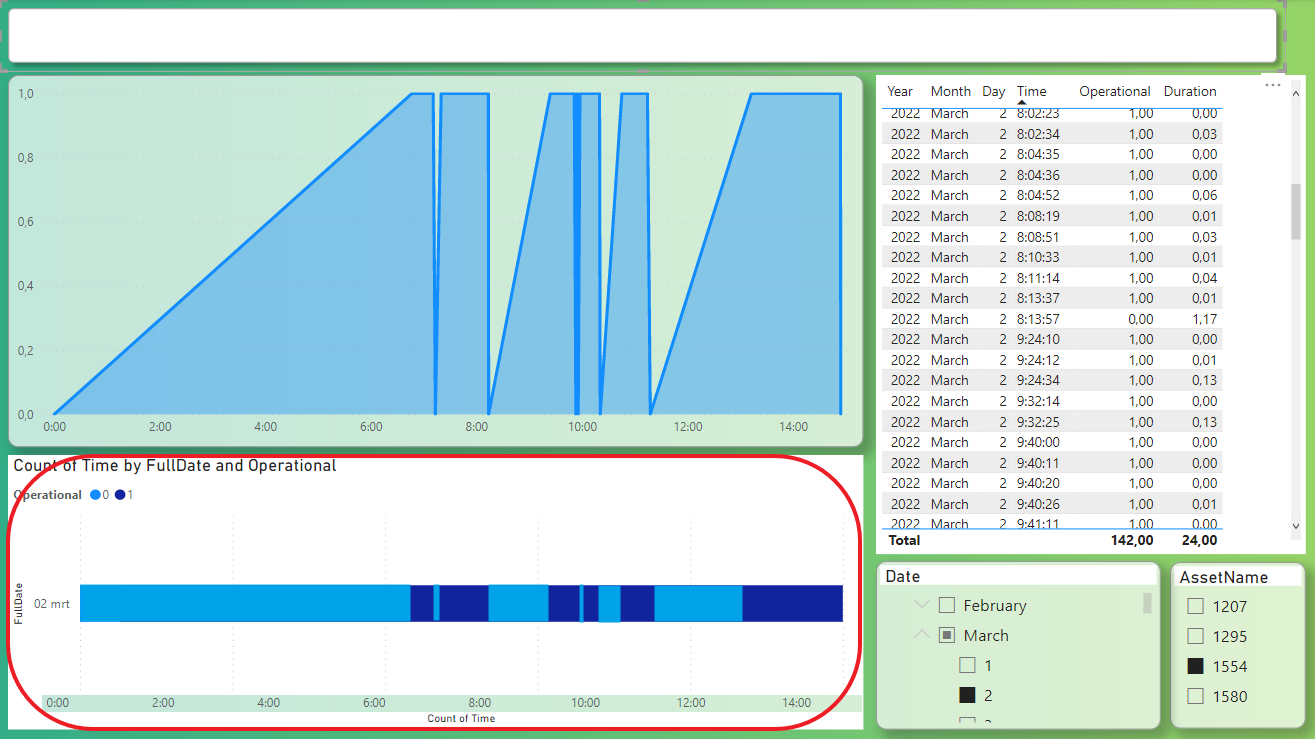Click the 'Total' row label
This screenshot has width=1315, height=739.
pos(905,540)
